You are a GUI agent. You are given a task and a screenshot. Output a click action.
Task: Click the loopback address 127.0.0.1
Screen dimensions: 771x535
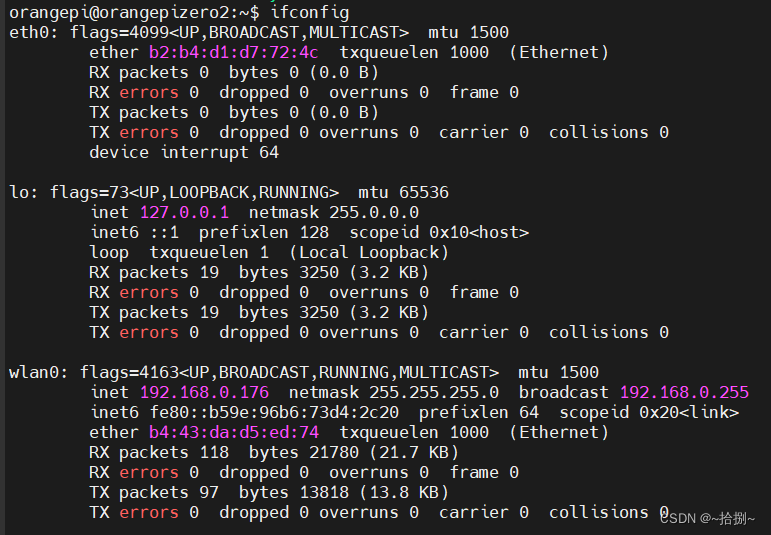point(184,212)
